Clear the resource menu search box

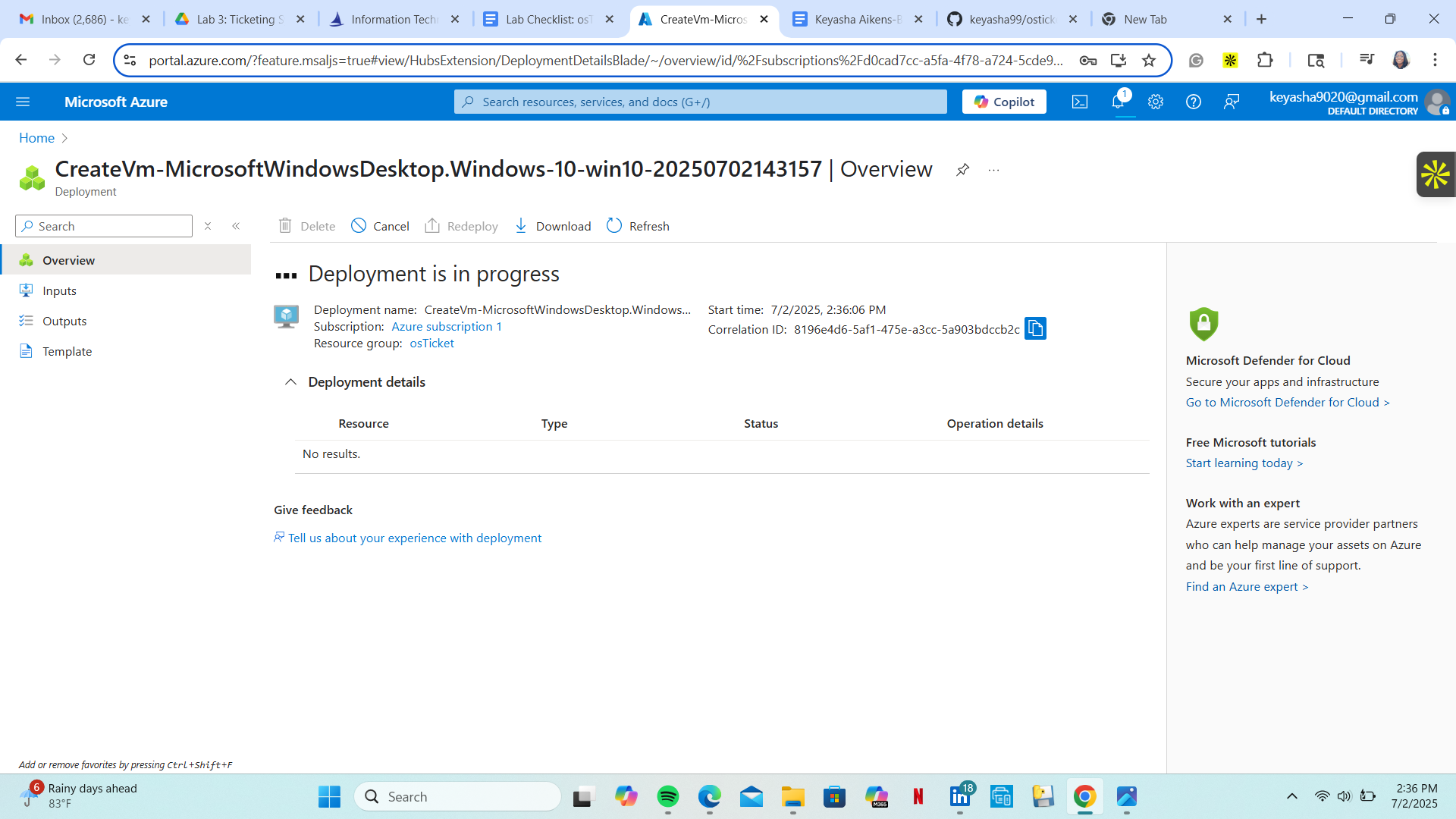pos(208,226)
